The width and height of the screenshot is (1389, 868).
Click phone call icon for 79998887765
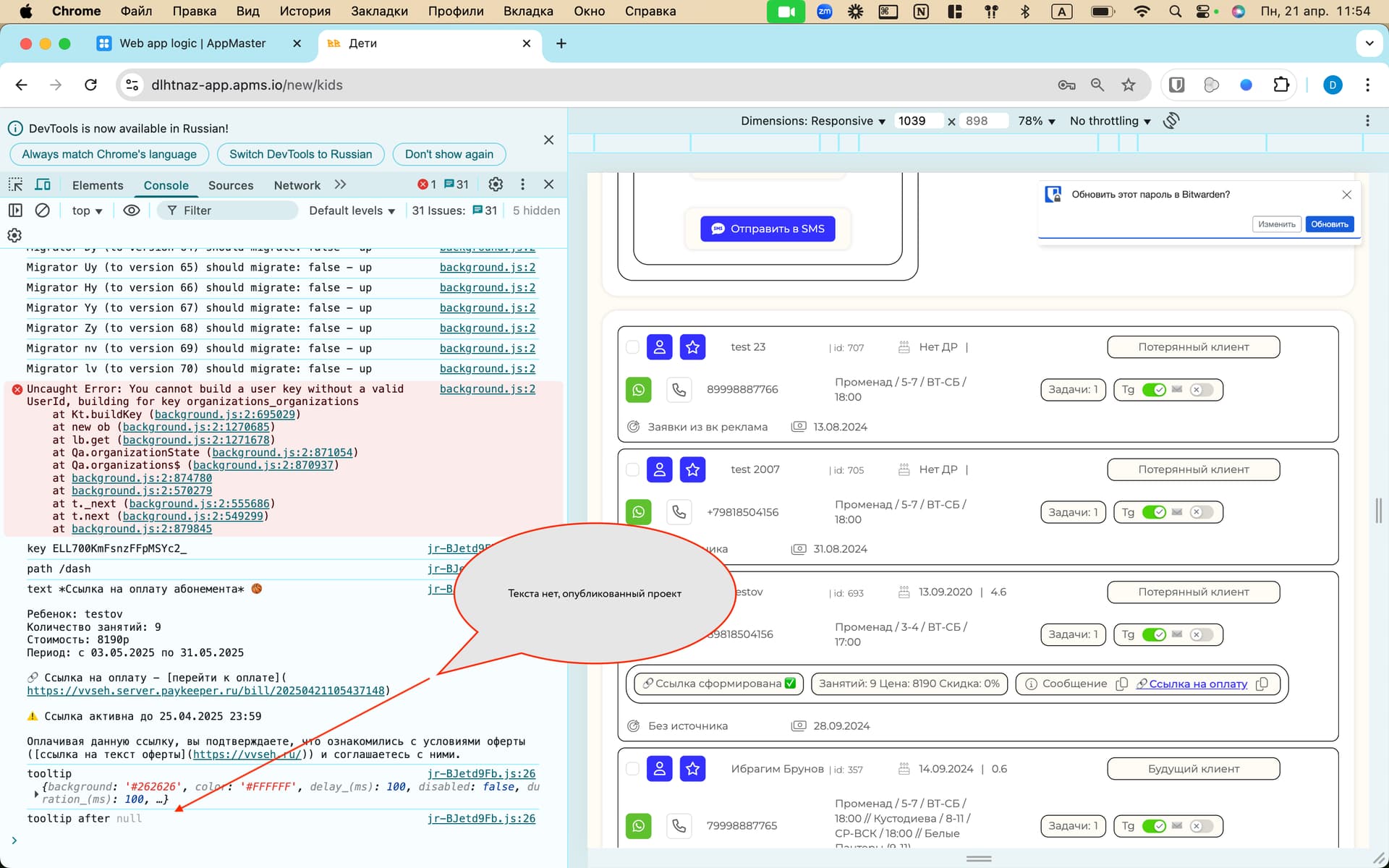click(x=679, y=825)
